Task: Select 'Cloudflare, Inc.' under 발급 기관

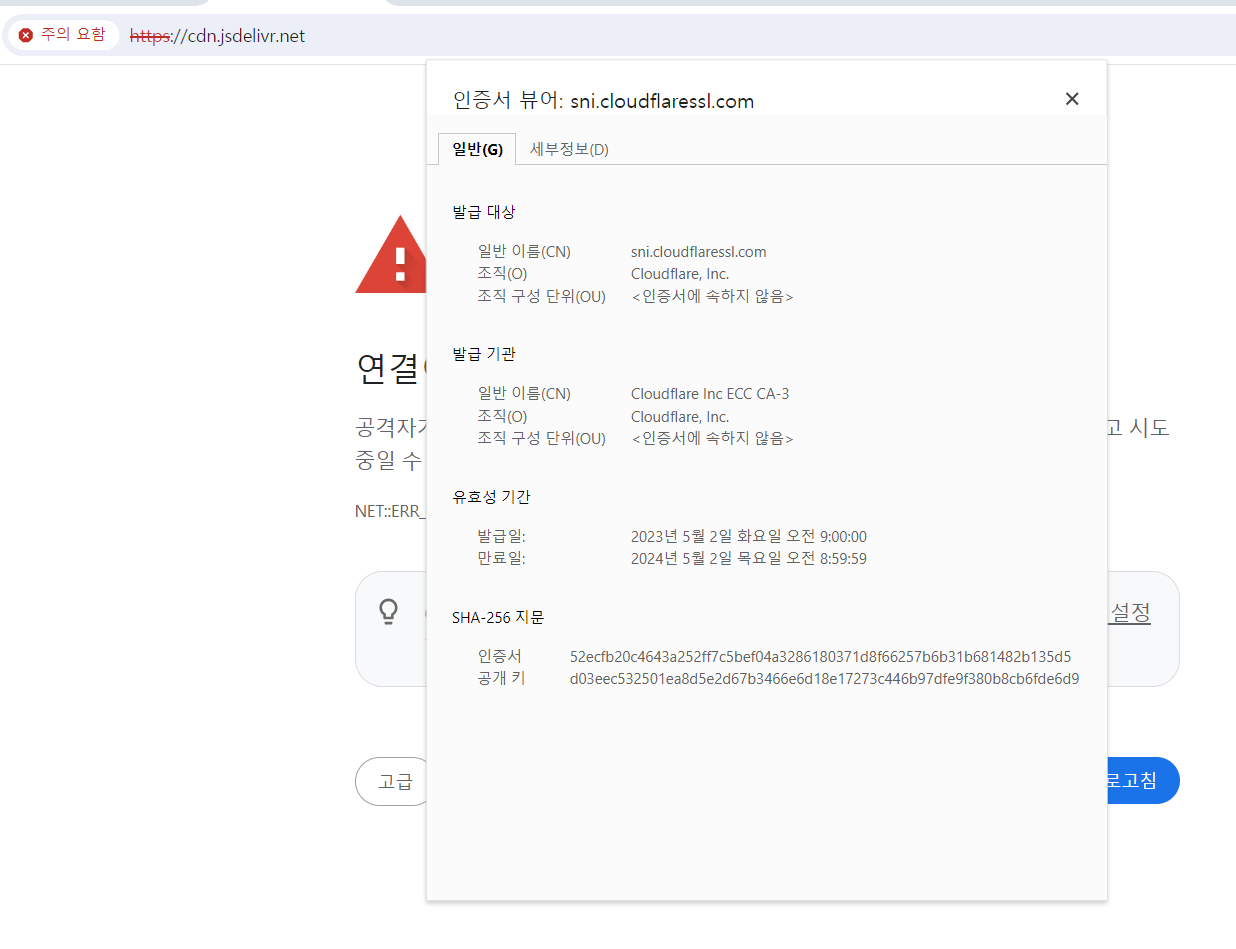Action: click(680, 417)
